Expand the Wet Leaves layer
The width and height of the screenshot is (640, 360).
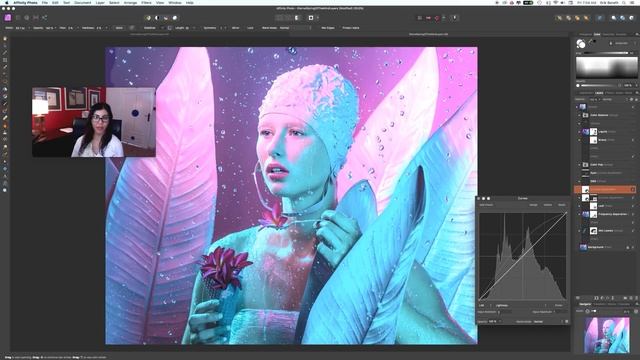click(579, 231)
